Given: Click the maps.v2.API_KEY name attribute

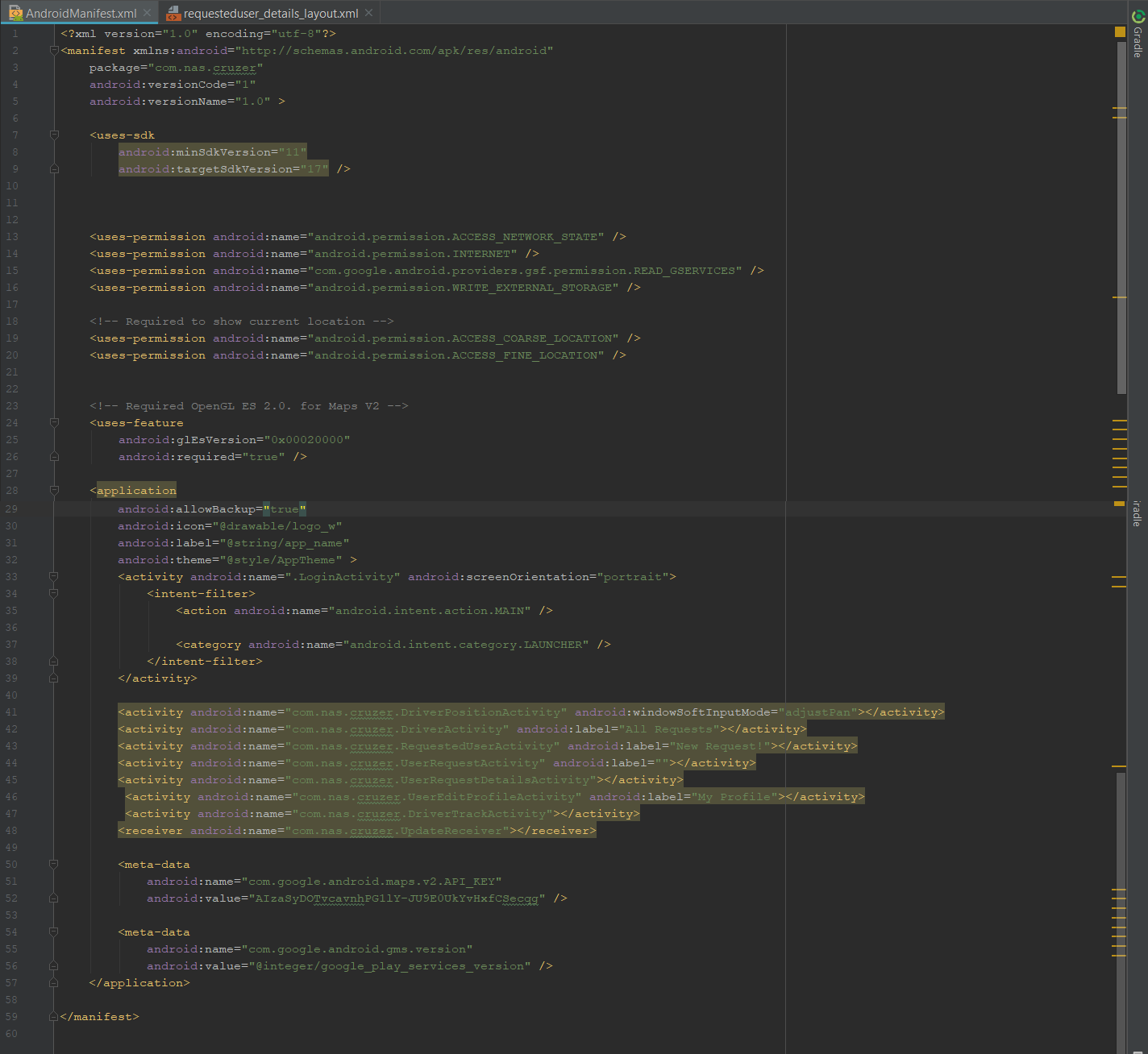Looking at the screenshot, I should (x=324, y=881).
